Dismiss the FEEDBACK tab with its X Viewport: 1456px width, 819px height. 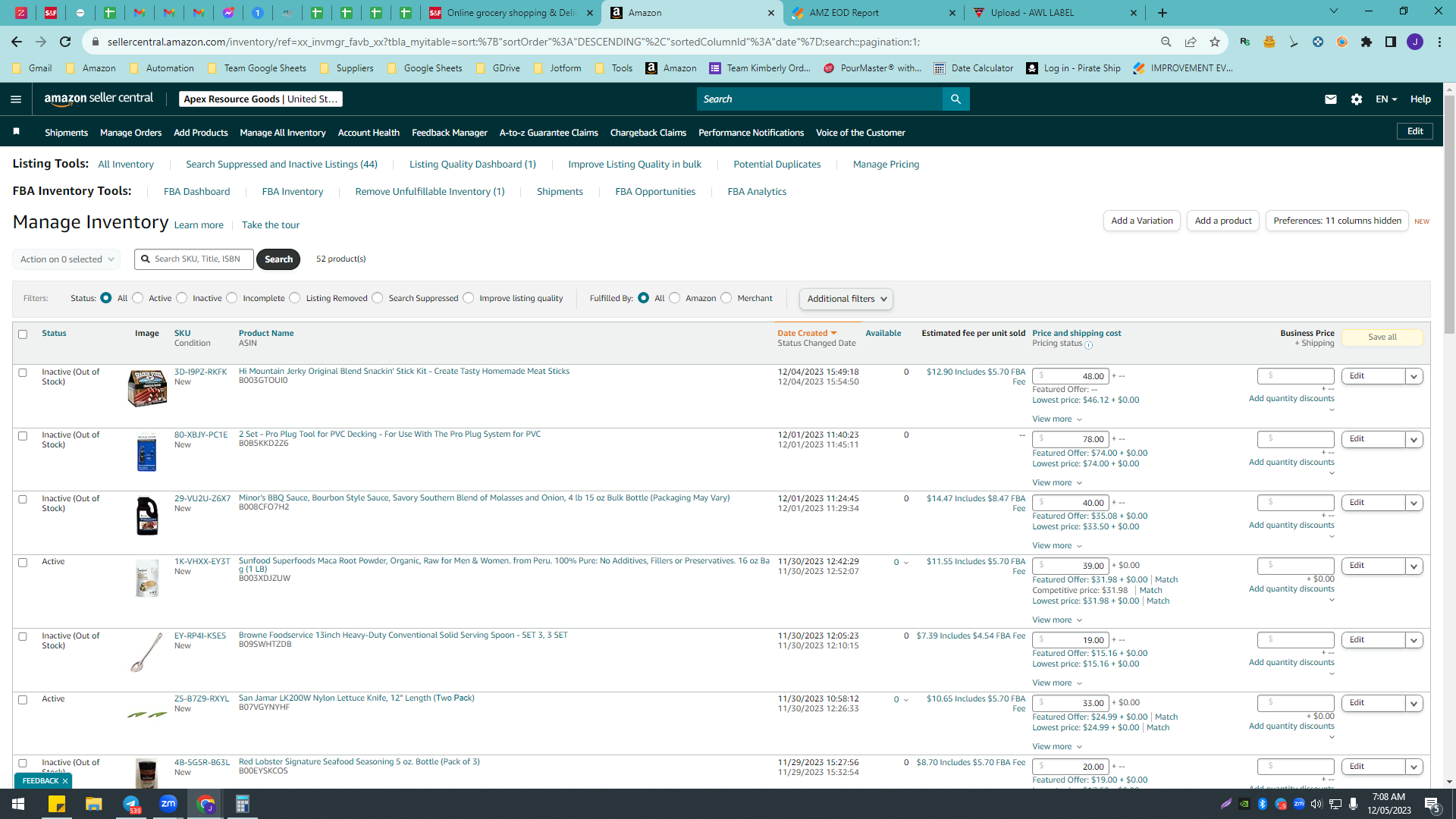click(65, 781)
